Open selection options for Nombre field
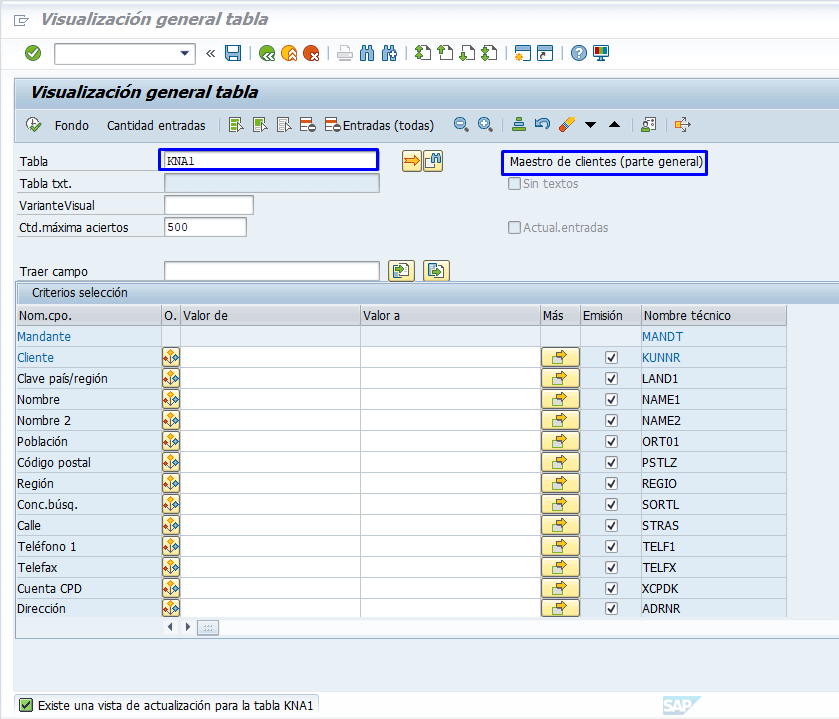Image resolution: width=839 pixels, height=719 pixels. coord(171,399)
